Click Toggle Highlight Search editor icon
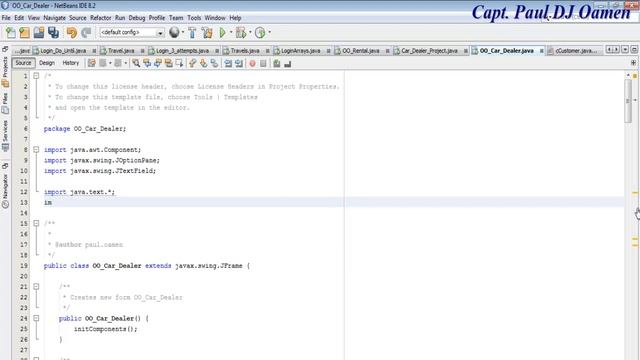 click(x=169, y=63)
